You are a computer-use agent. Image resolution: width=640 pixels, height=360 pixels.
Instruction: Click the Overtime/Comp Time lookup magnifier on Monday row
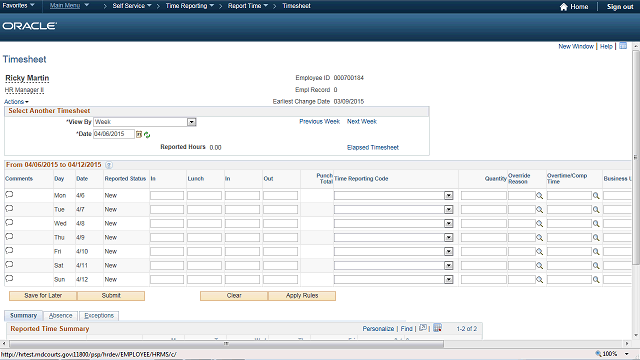tap(596, 196)
